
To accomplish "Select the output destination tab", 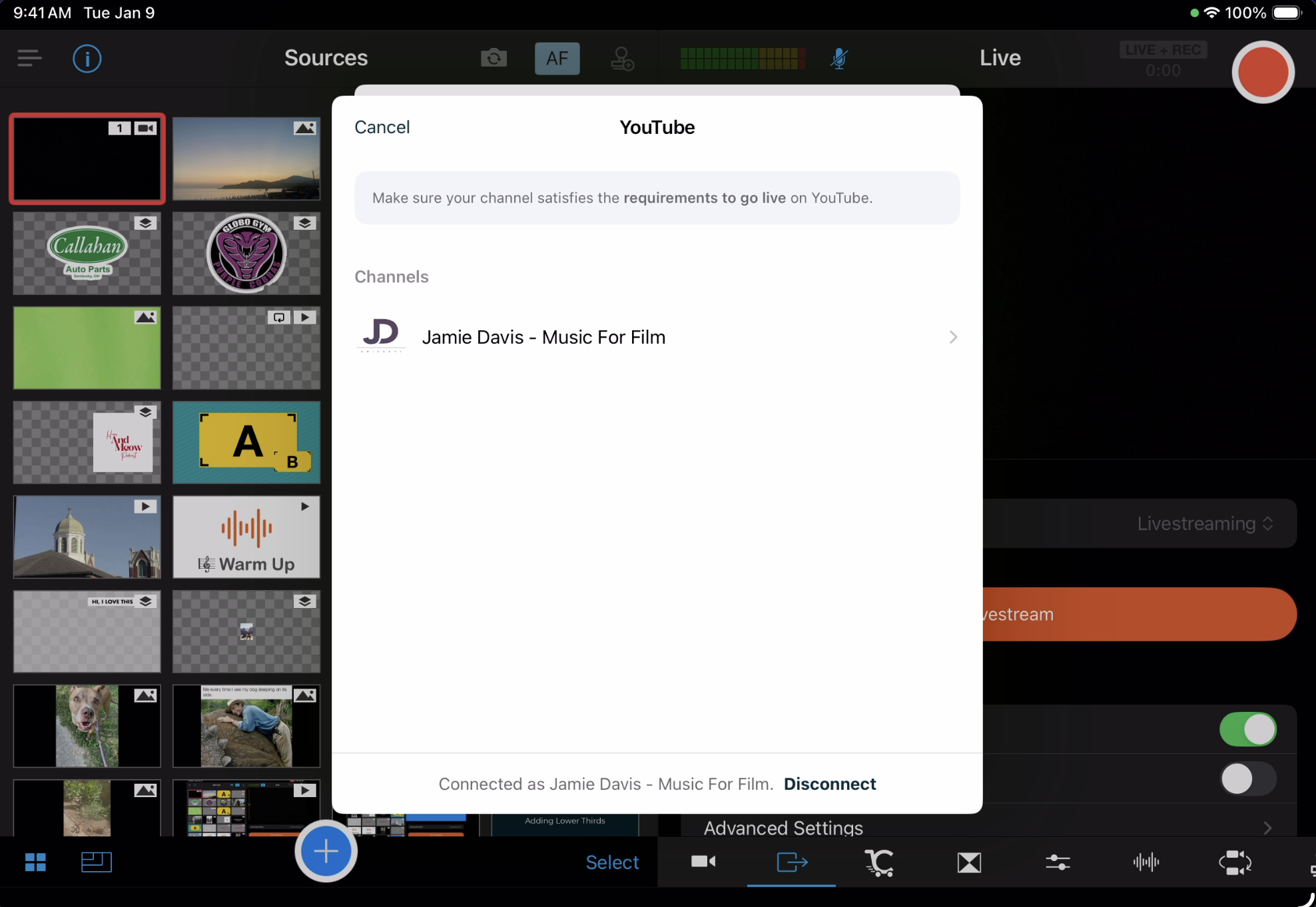I will [x=791, y=862].
